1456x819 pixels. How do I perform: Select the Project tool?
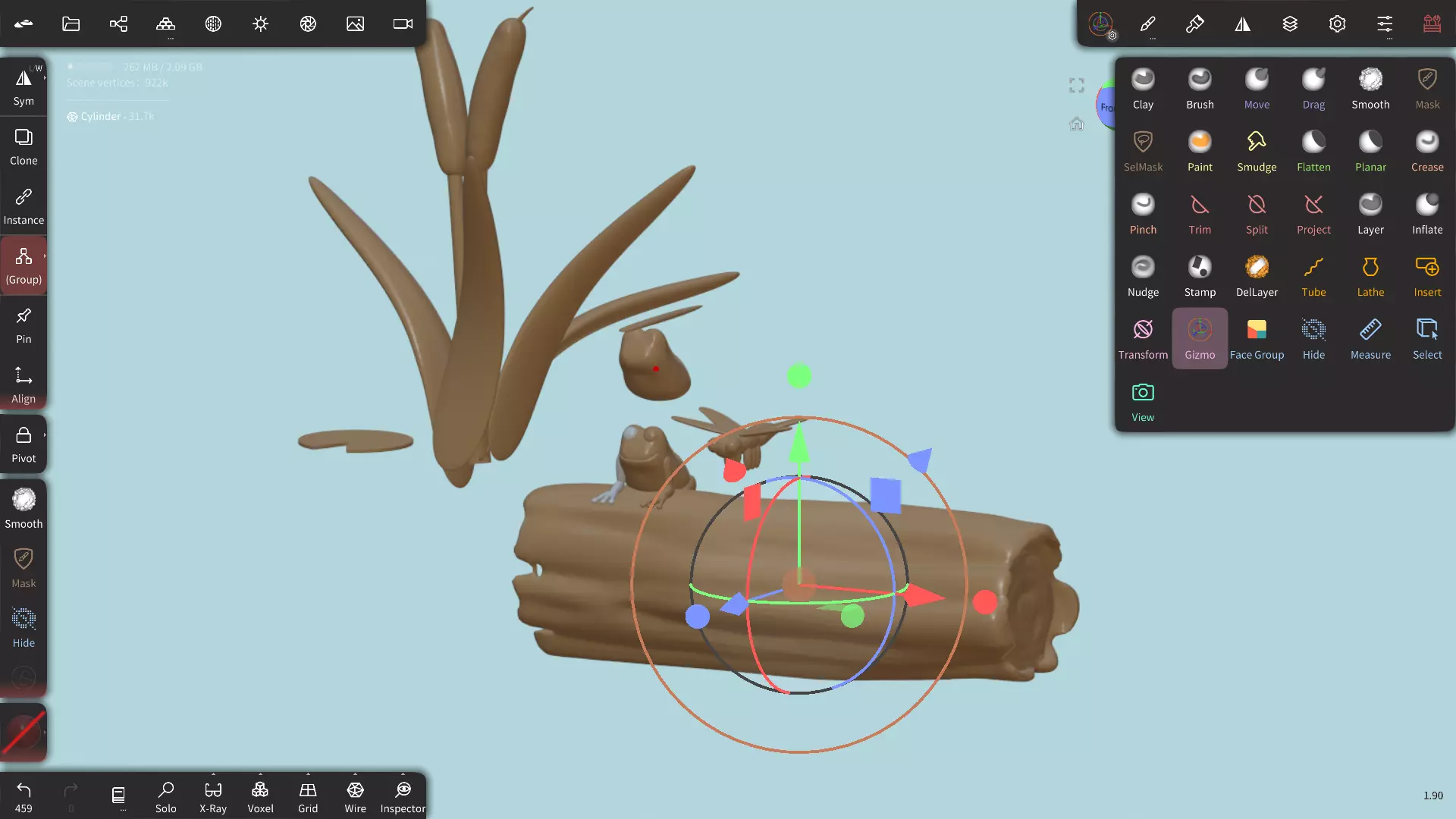[1313, 214]
